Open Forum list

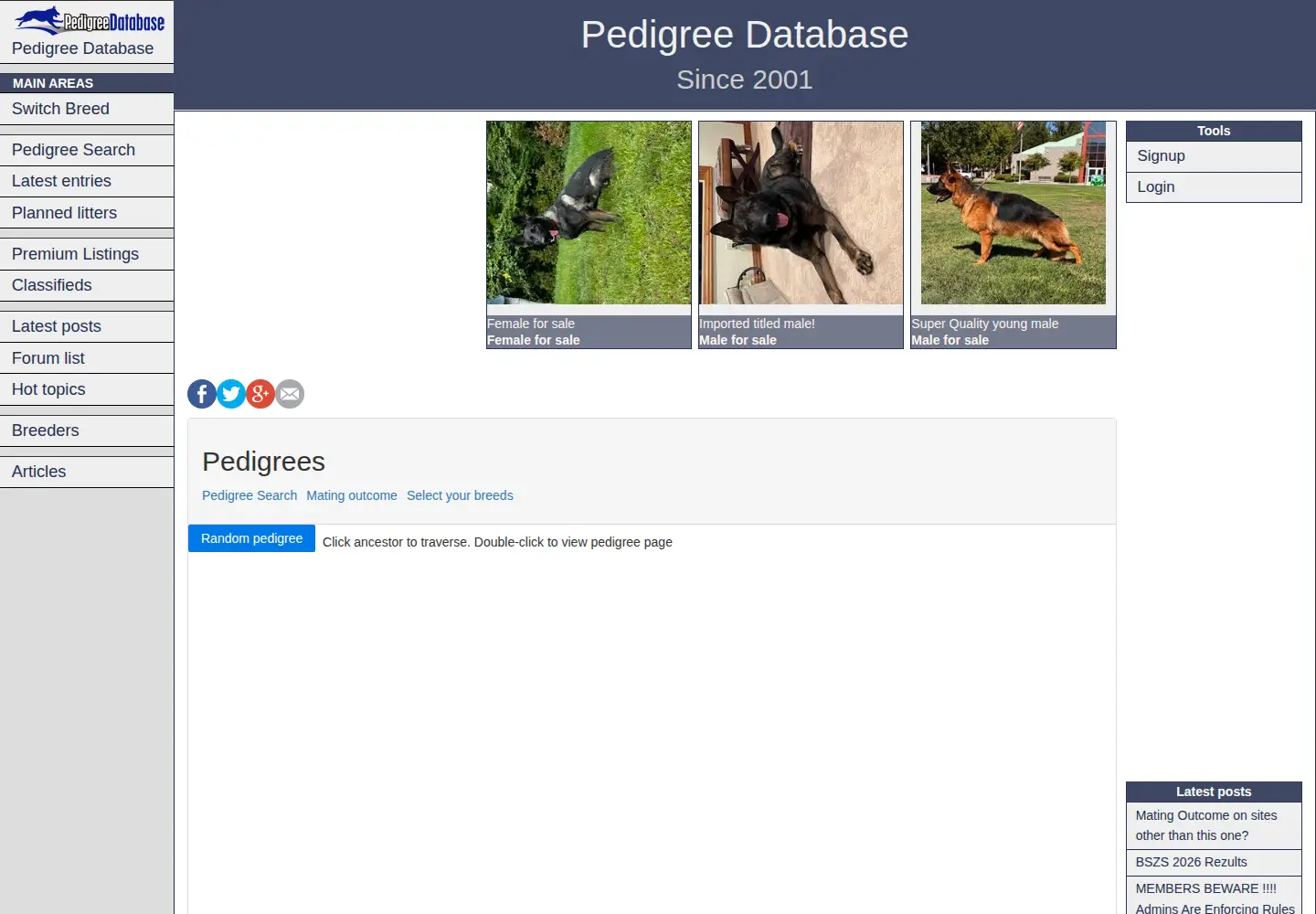pyautogui.click(x=87, y=358)
